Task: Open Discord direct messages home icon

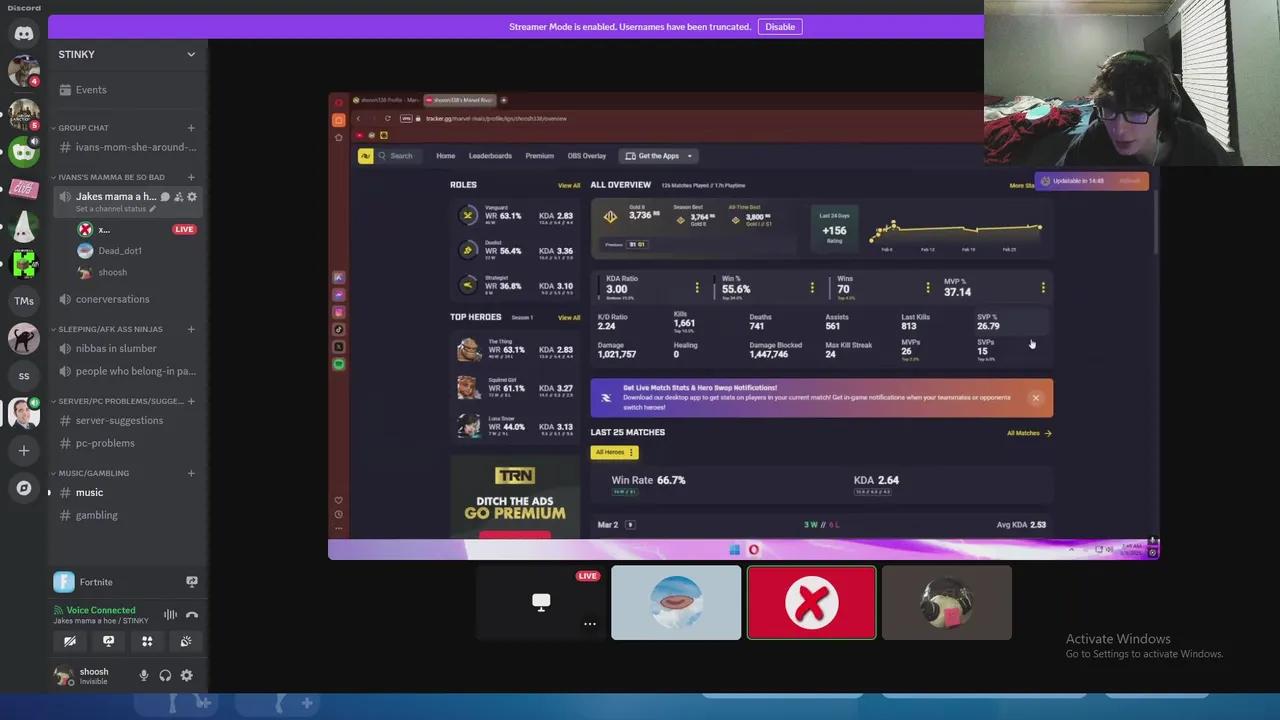Action: click(x=24, y=33)
